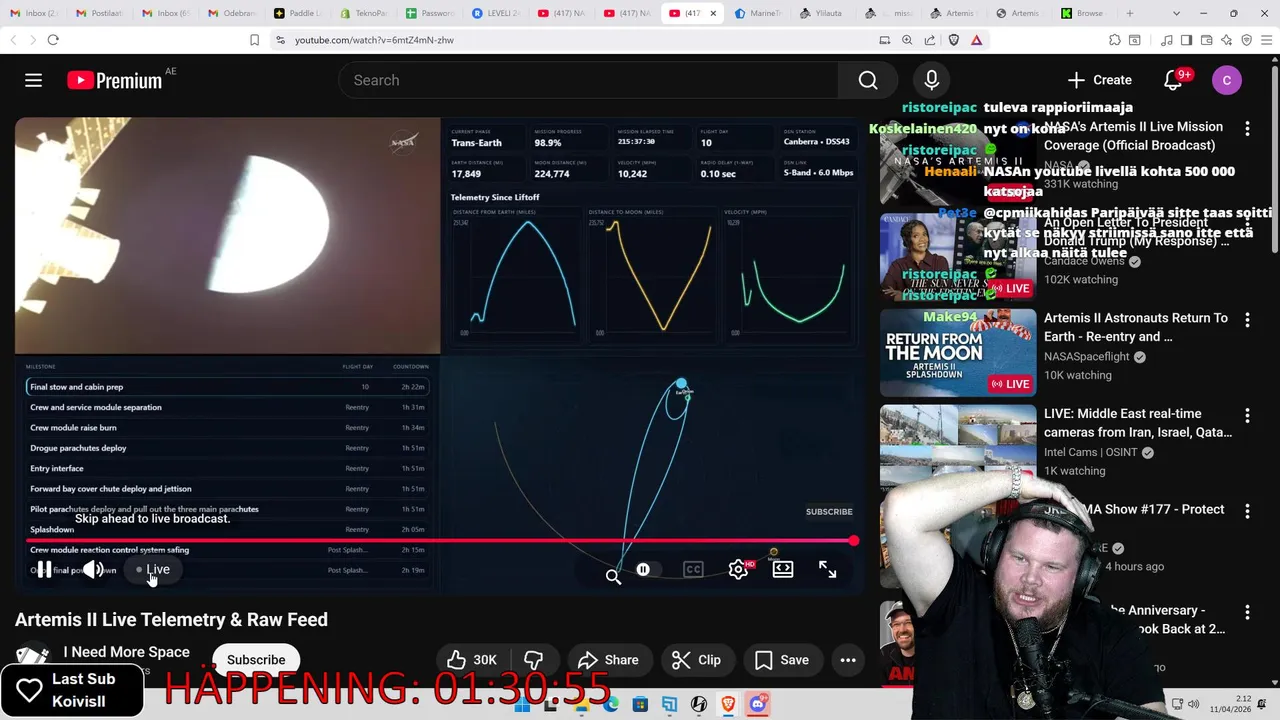The height and width of the screenshot is (720, 1280).
Task: Open options menu for NASA's Artemis II video
Action: (x=1247, y=129)
